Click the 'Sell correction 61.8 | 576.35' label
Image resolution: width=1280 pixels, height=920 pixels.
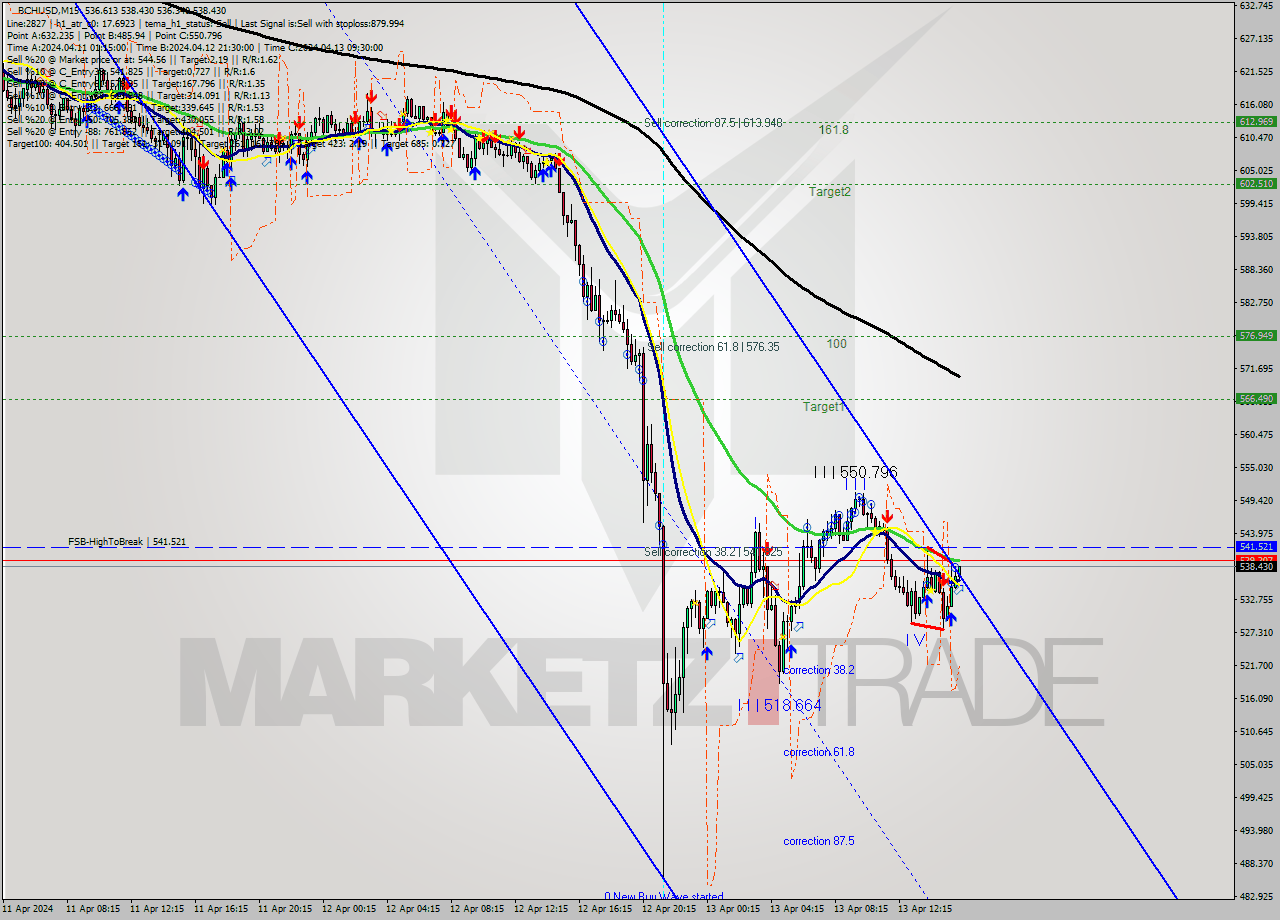(x=713, y=347)
